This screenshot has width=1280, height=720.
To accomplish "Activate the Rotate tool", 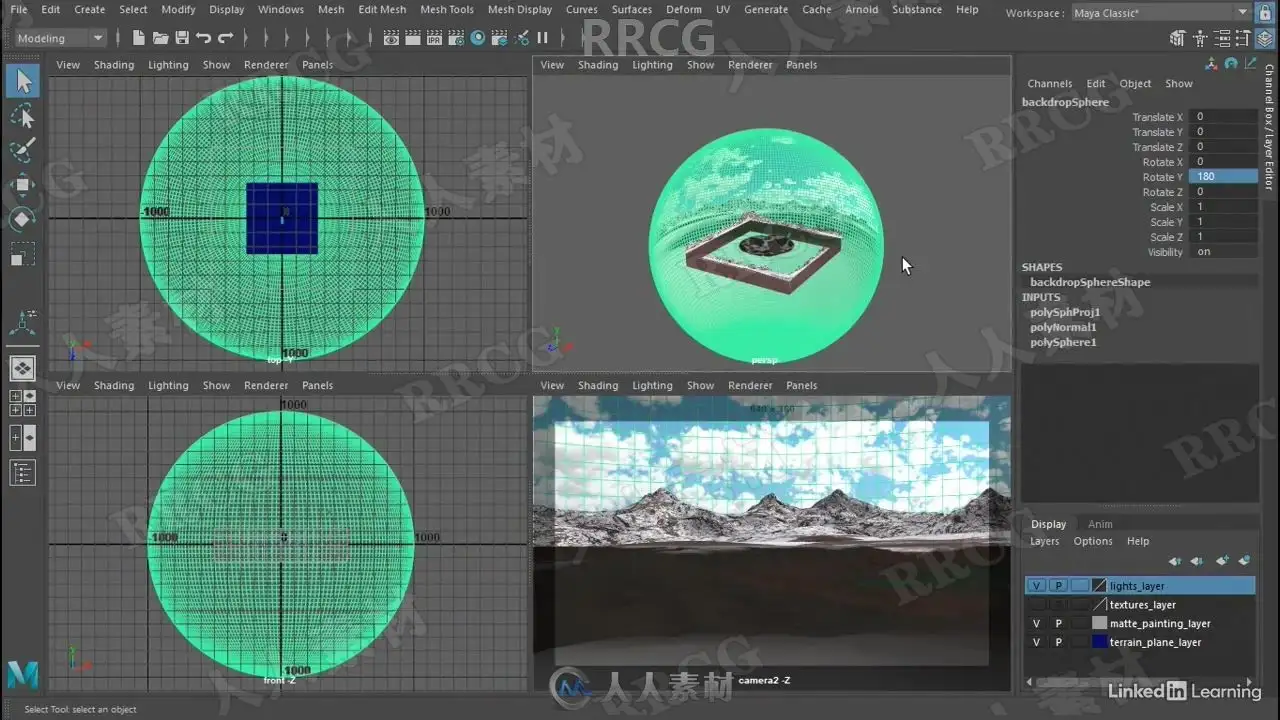I will coord(23,219).
